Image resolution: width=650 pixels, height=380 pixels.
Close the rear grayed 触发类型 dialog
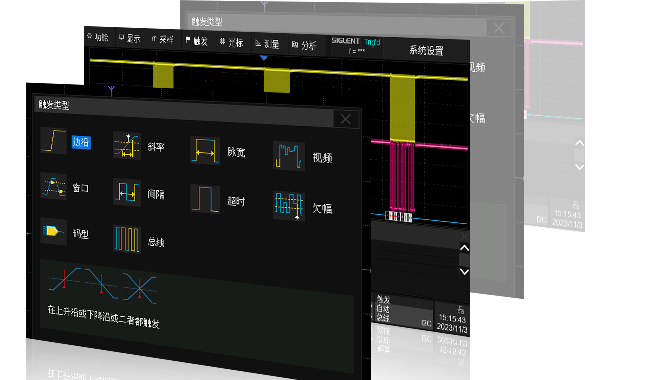click(499, 28)
